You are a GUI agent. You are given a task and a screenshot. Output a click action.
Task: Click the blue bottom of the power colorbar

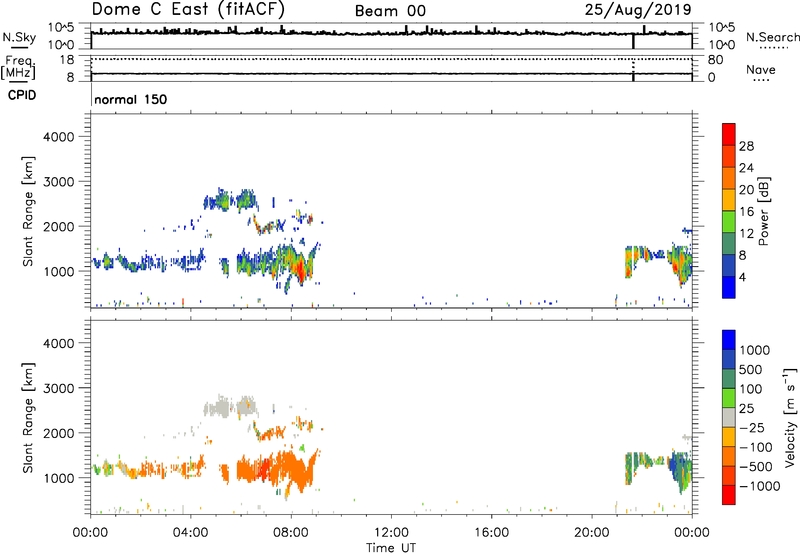(729, 288)
